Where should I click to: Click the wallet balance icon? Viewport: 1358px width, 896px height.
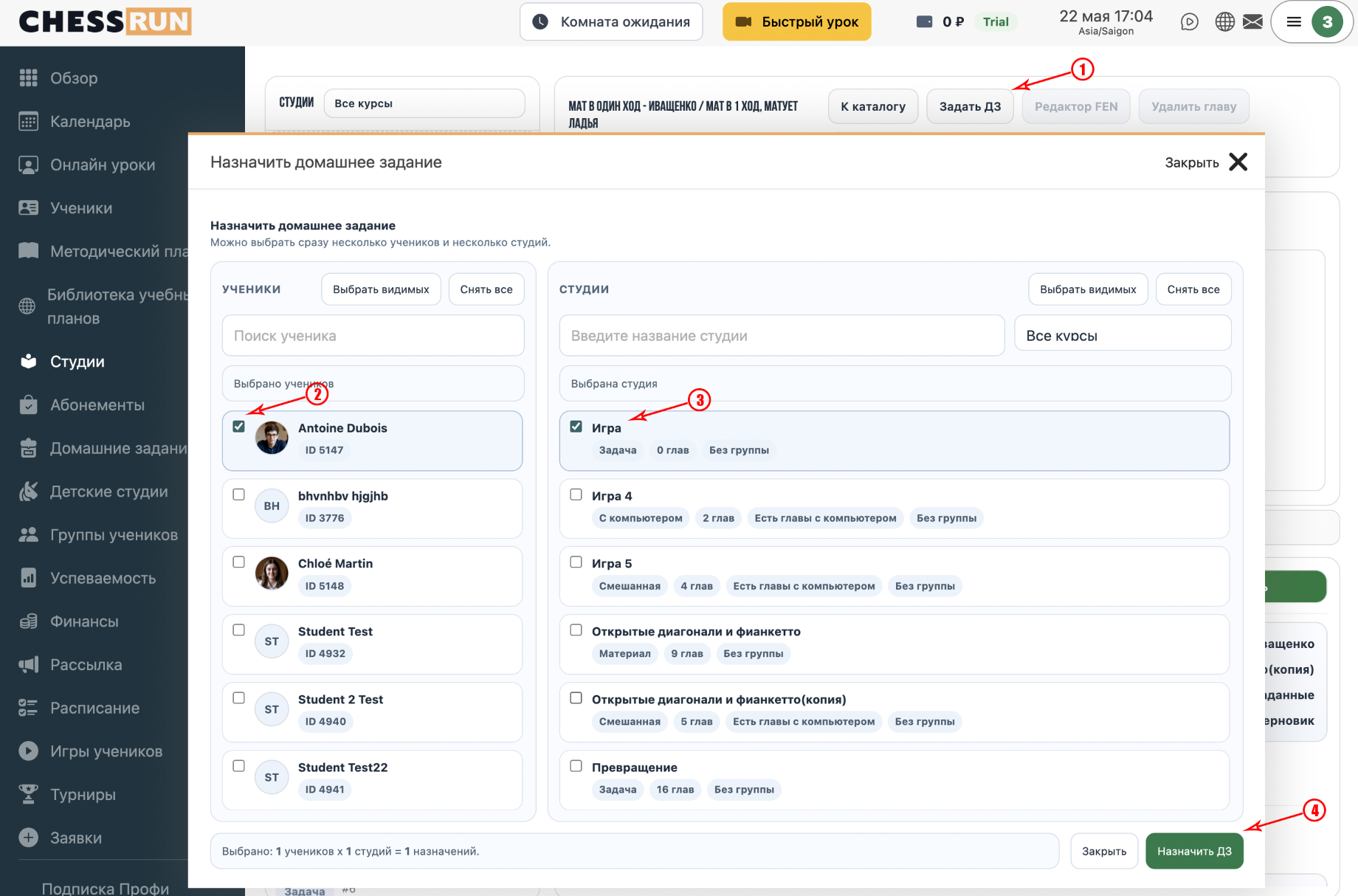click(x=924, y=22)
